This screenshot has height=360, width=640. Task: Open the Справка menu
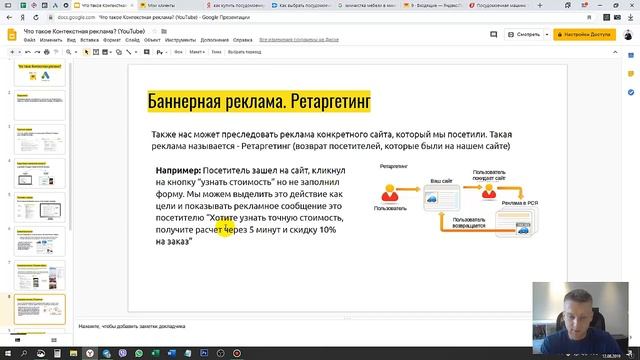point(242,40)
